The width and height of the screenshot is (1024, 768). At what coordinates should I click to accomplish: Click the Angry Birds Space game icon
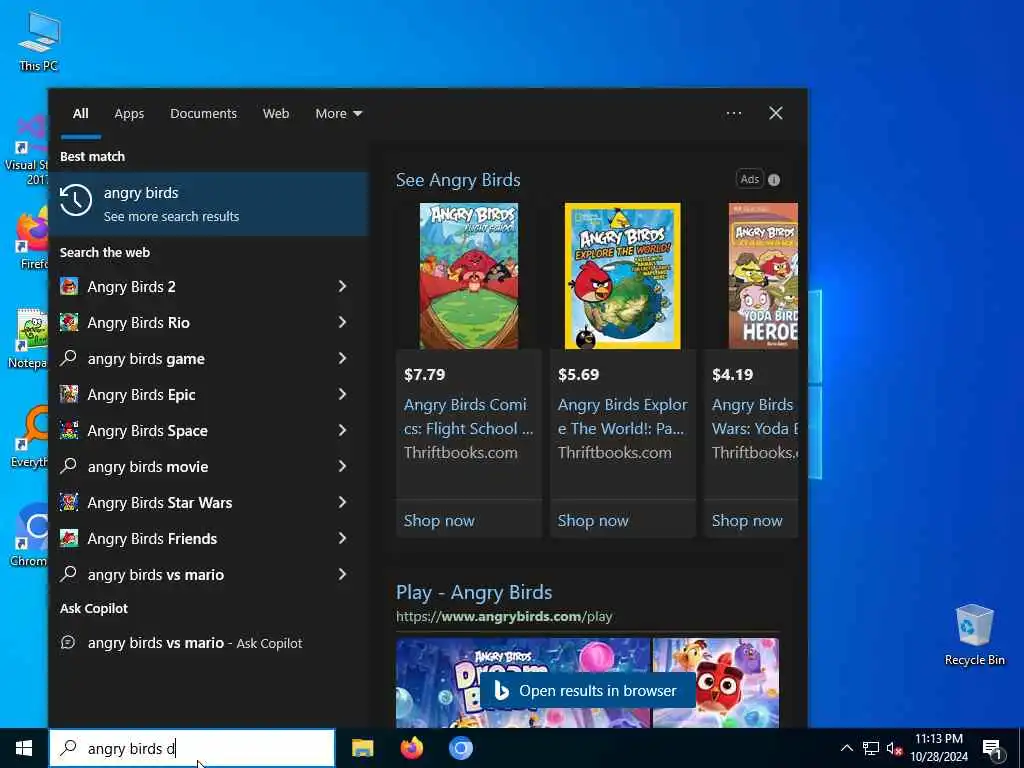69,430
